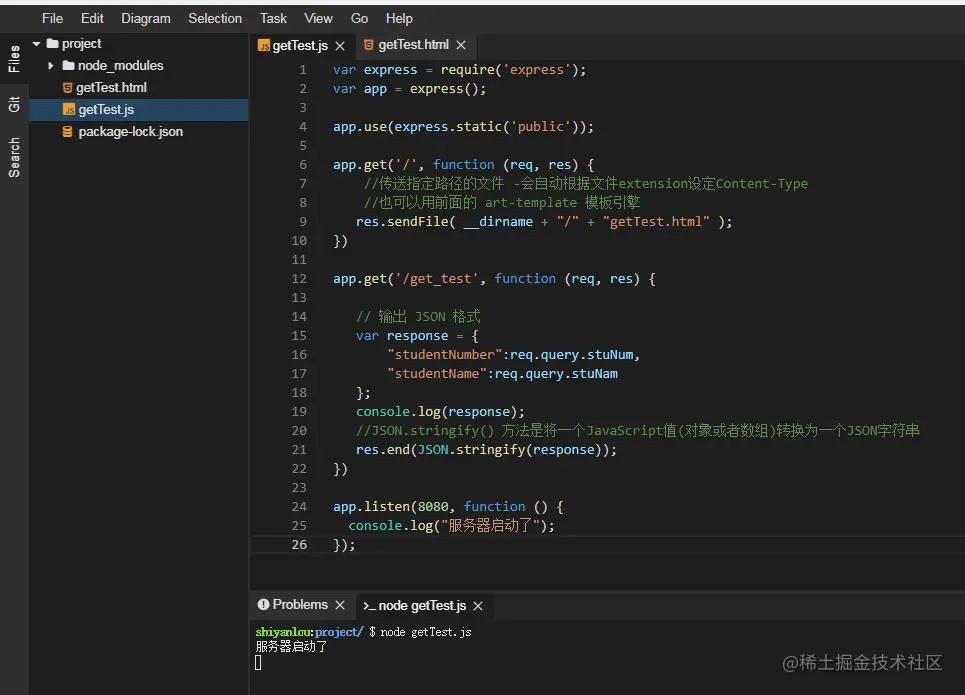Click the terminal cursor to focus input

click(258, 662)
